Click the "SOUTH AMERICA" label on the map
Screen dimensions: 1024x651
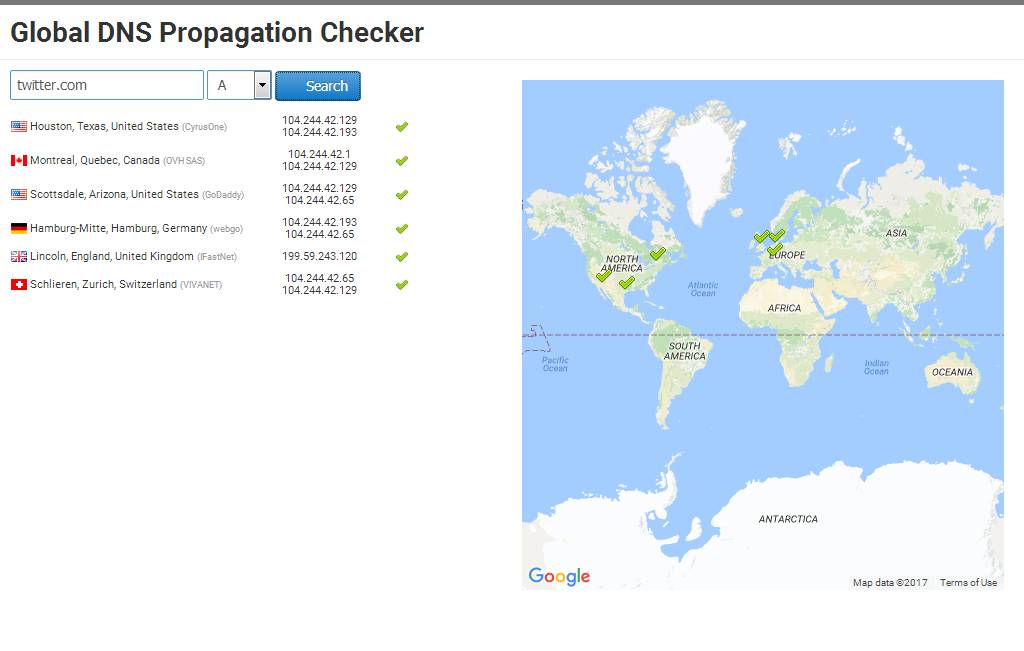684,351
